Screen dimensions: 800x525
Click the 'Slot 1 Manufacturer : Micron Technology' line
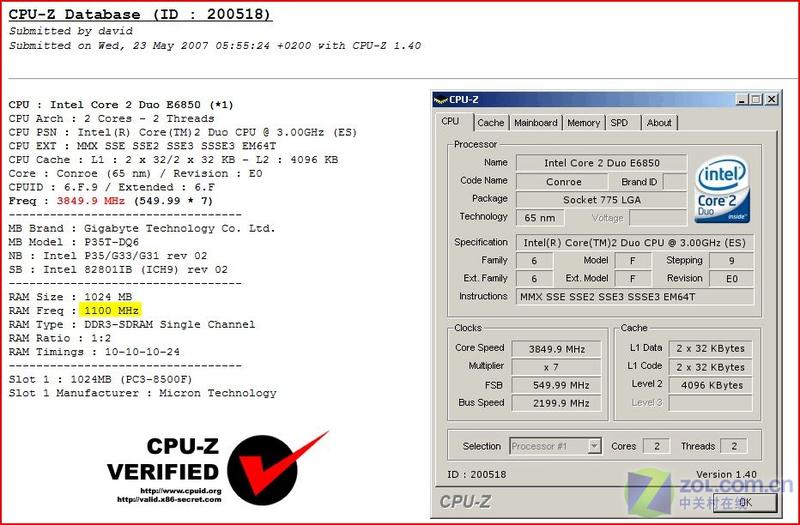[x=142, y=393]
